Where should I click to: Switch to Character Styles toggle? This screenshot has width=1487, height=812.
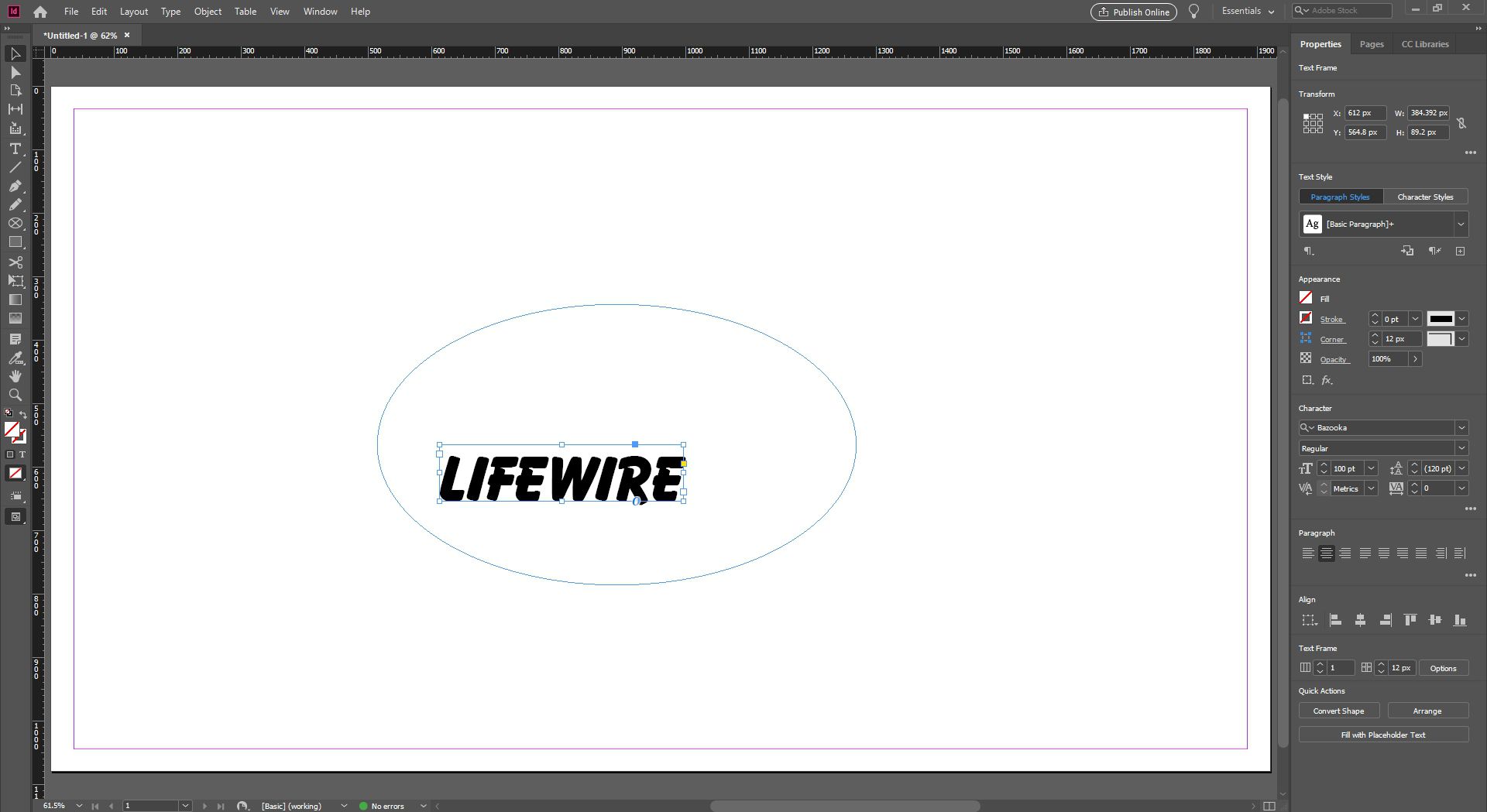point(1425,197)
